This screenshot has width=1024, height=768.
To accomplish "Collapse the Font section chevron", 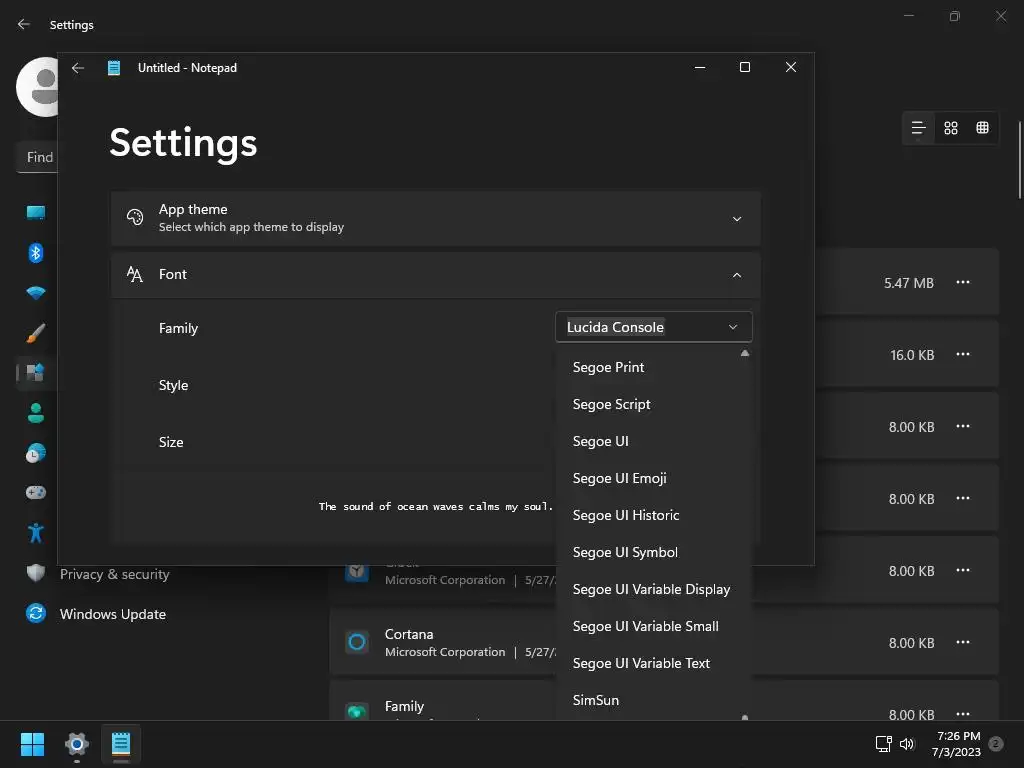I will (x=737, y=275).
